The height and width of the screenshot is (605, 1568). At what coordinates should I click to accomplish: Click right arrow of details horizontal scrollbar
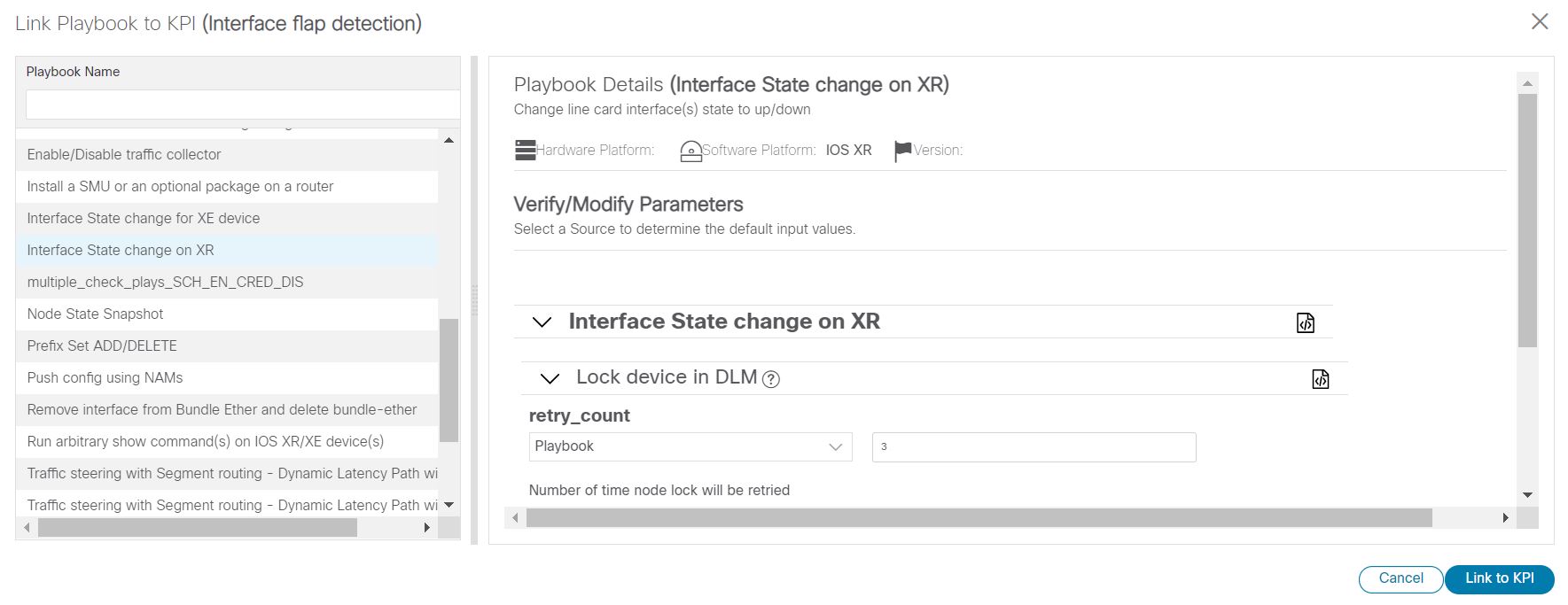[x=1505, y=517]
